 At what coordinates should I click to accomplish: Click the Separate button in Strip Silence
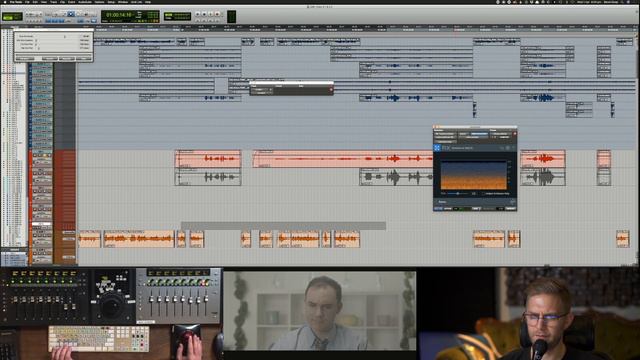tap(67, 59)
